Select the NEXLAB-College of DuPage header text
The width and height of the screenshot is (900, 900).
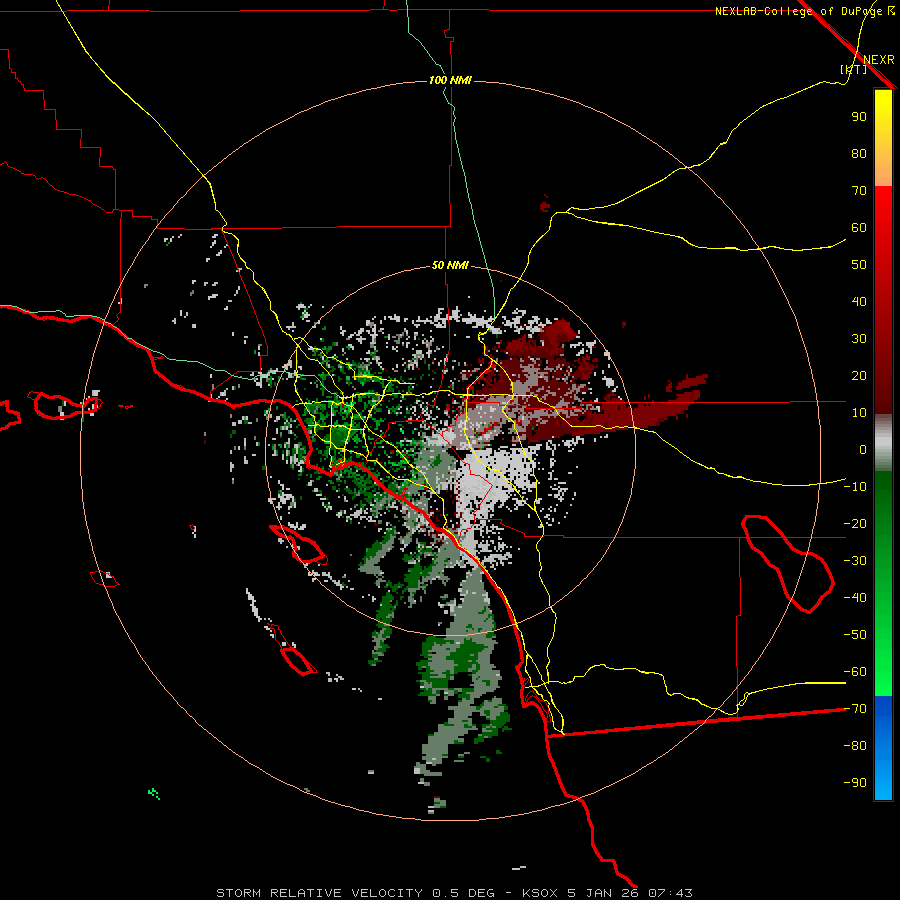[x=800, y=11]
